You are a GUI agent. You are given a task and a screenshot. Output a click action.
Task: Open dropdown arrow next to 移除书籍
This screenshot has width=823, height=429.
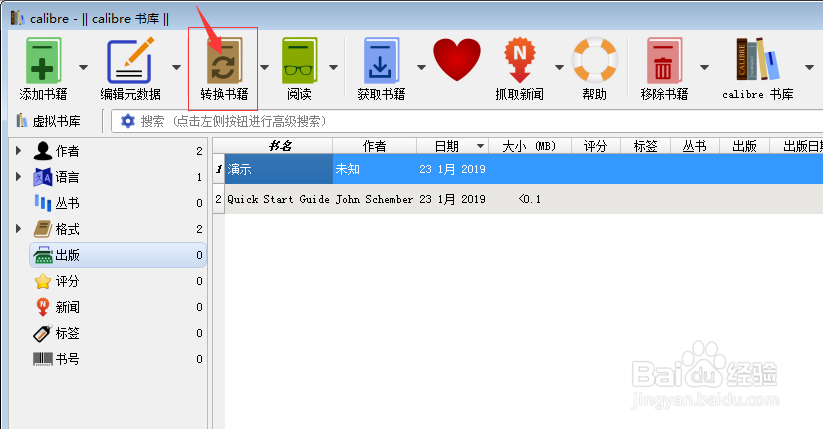(704, 67)
